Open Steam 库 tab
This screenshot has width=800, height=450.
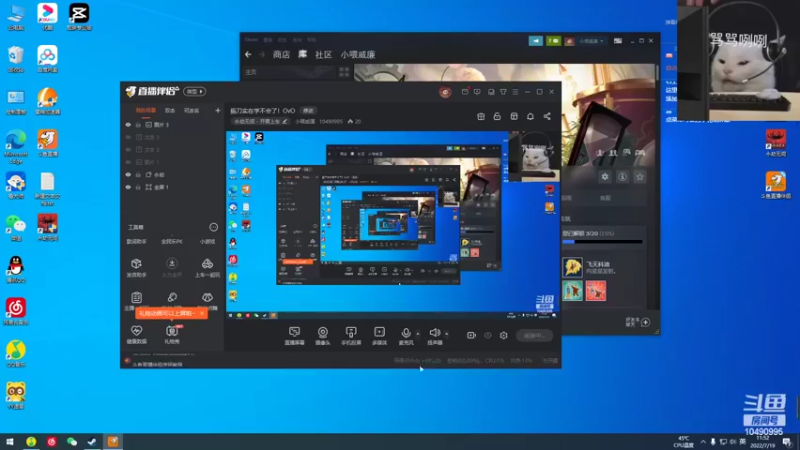point(303,54)
